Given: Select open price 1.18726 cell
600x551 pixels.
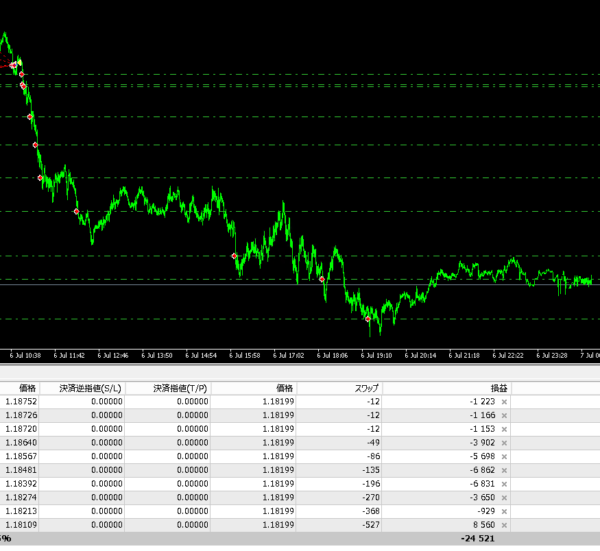Looking at the screenshot, I should coord(19,415).
